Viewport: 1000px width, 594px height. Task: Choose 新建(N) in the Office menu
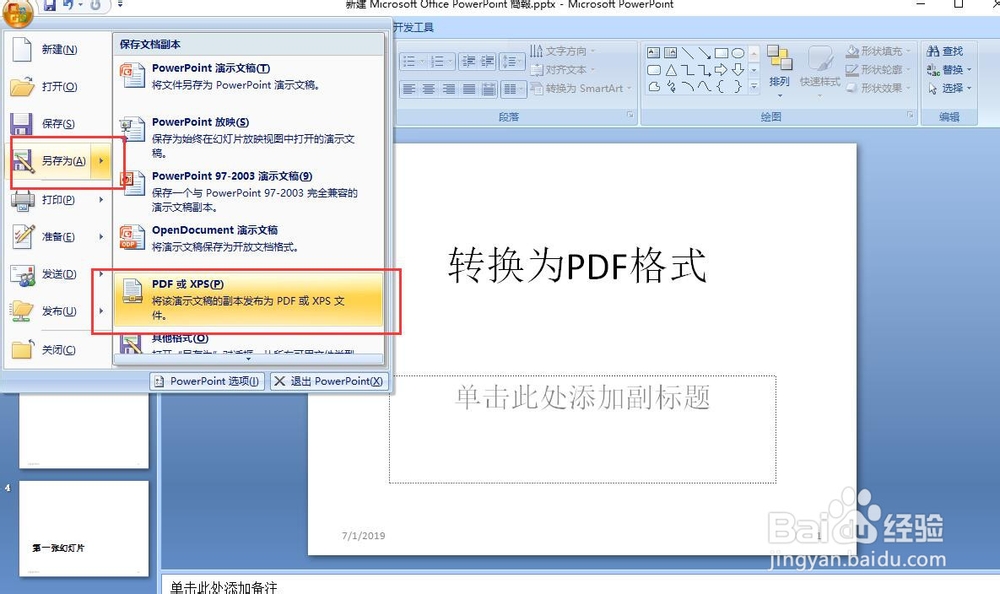[x=59, y=49]
